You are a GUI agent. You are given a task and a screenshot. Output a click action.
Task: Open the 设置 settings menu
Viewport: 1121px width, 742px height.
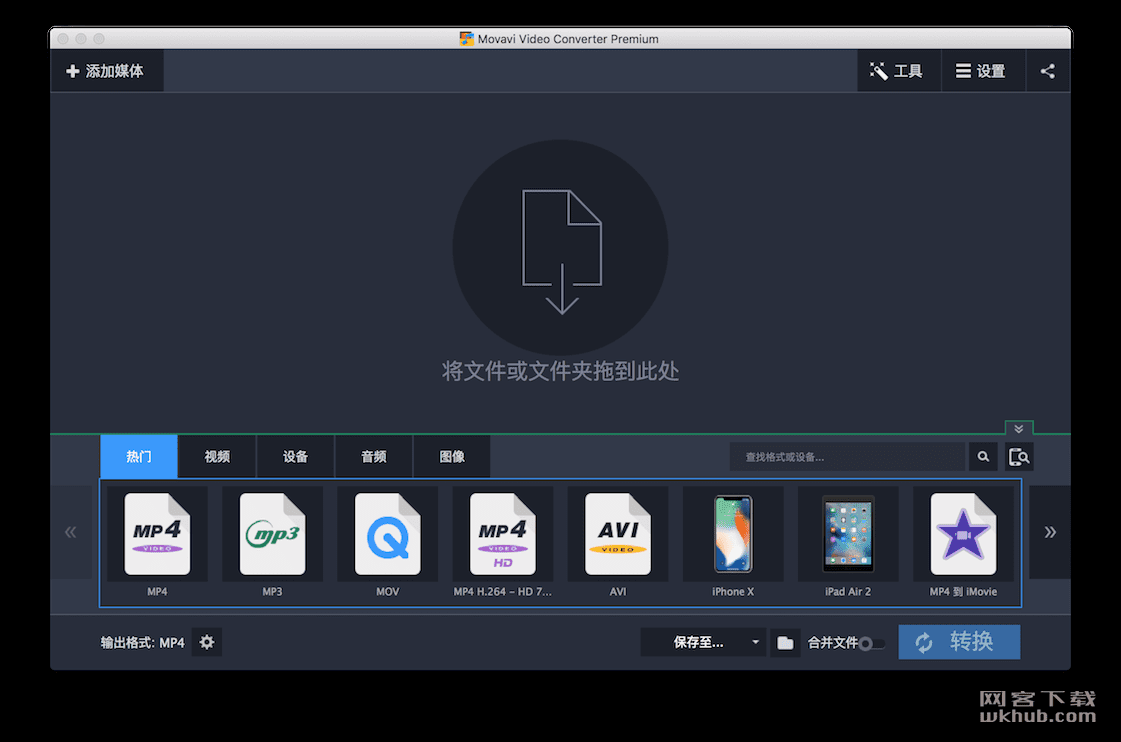pos(983,71)
